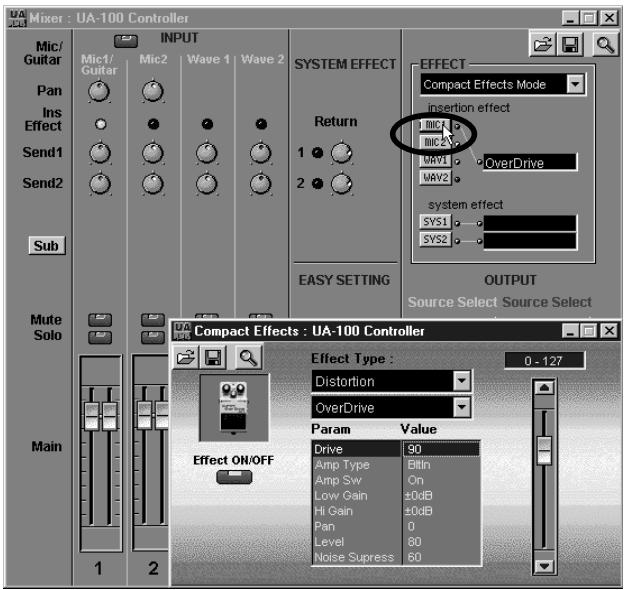626x590 pixels.
Task: Toggle the Mic/Guitar input switch
Action: (126, 41)
